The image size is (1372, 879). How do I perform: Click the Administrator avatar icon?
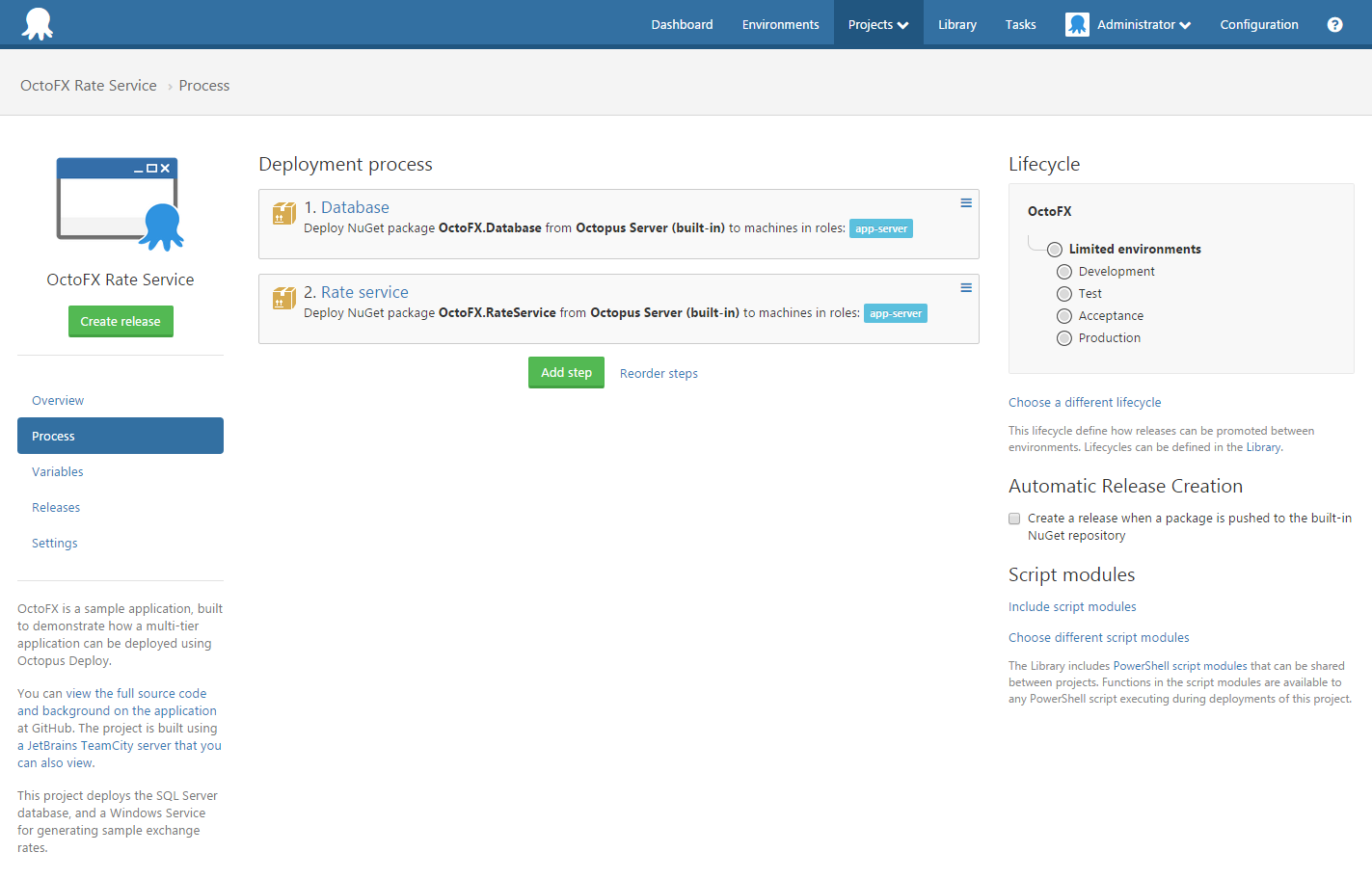[1077, 24]
